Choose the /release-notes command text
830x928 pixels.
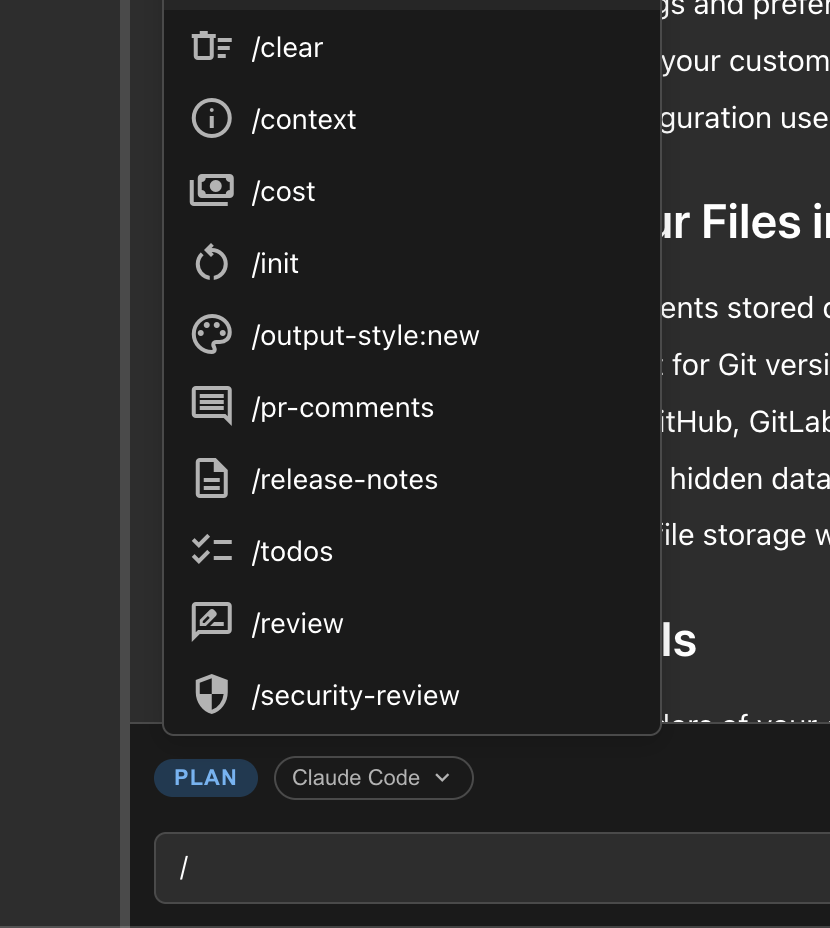tap(344, 480)
